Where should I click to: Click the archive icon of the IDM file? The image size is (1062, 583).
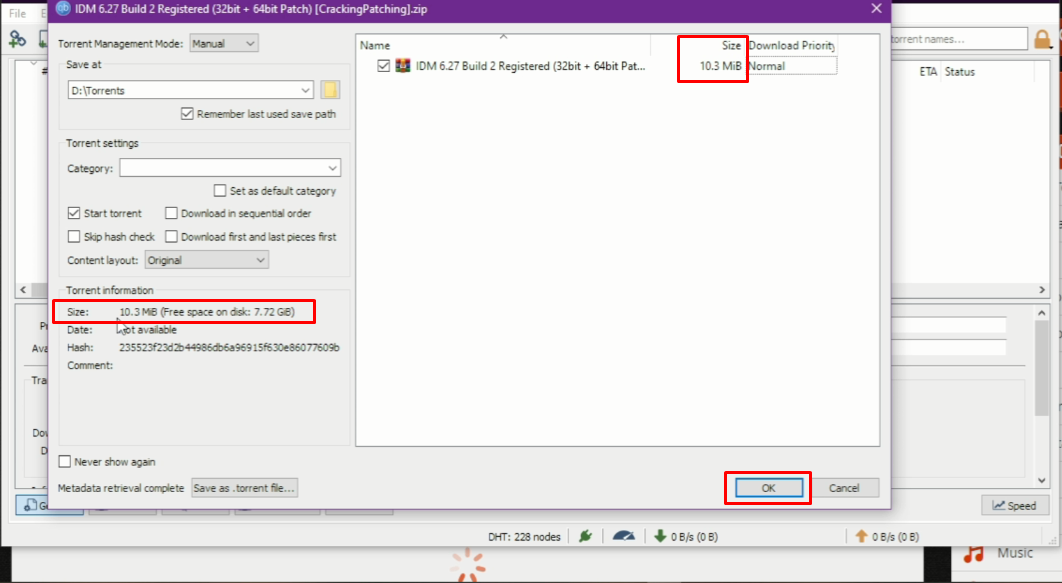(403, 66)
